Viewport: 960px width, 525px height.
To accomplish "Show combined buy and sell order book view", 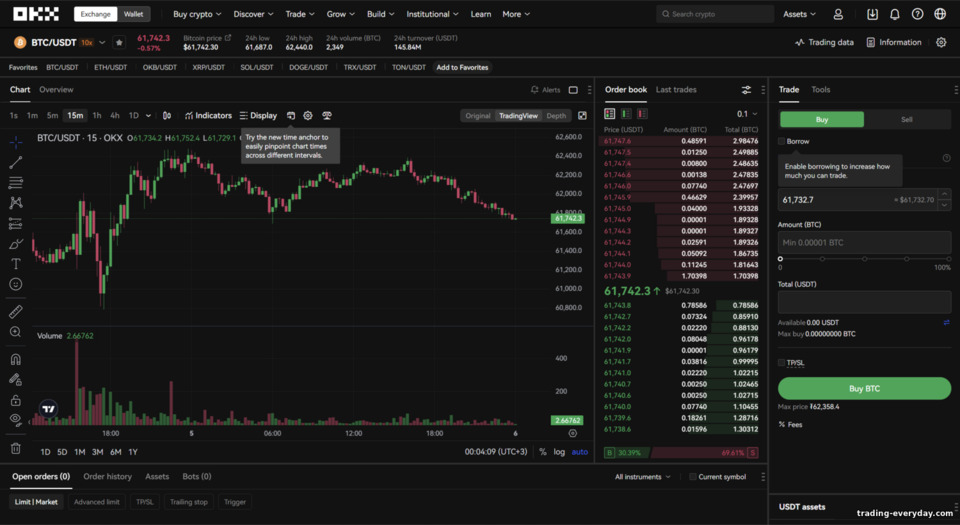I will coord(609,114).
